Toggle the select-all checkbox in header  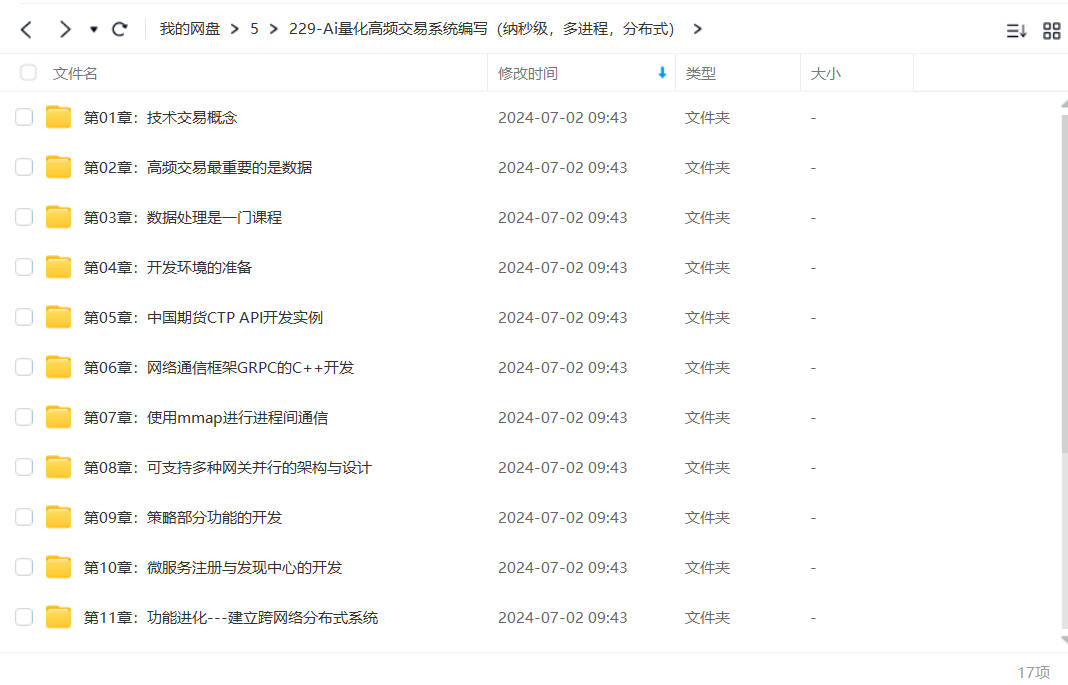click(x=28, y=72)
